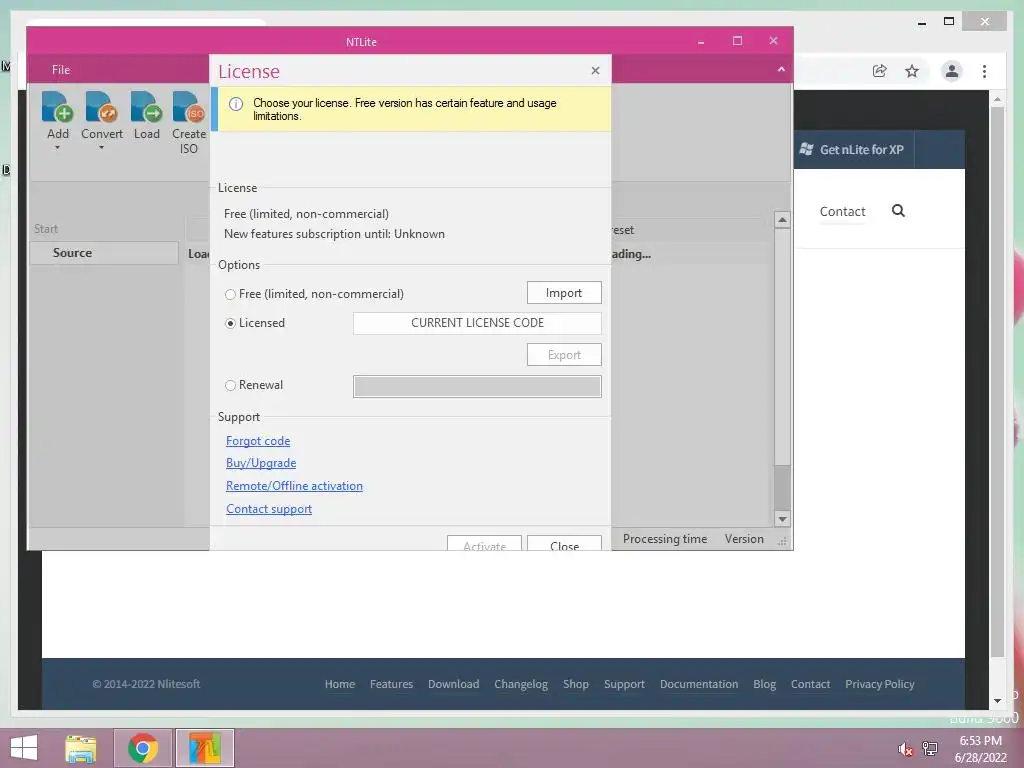This screenshot has height=768, width=1024.
Task: Click the website search magnifier icon
Action: (898, 210)
